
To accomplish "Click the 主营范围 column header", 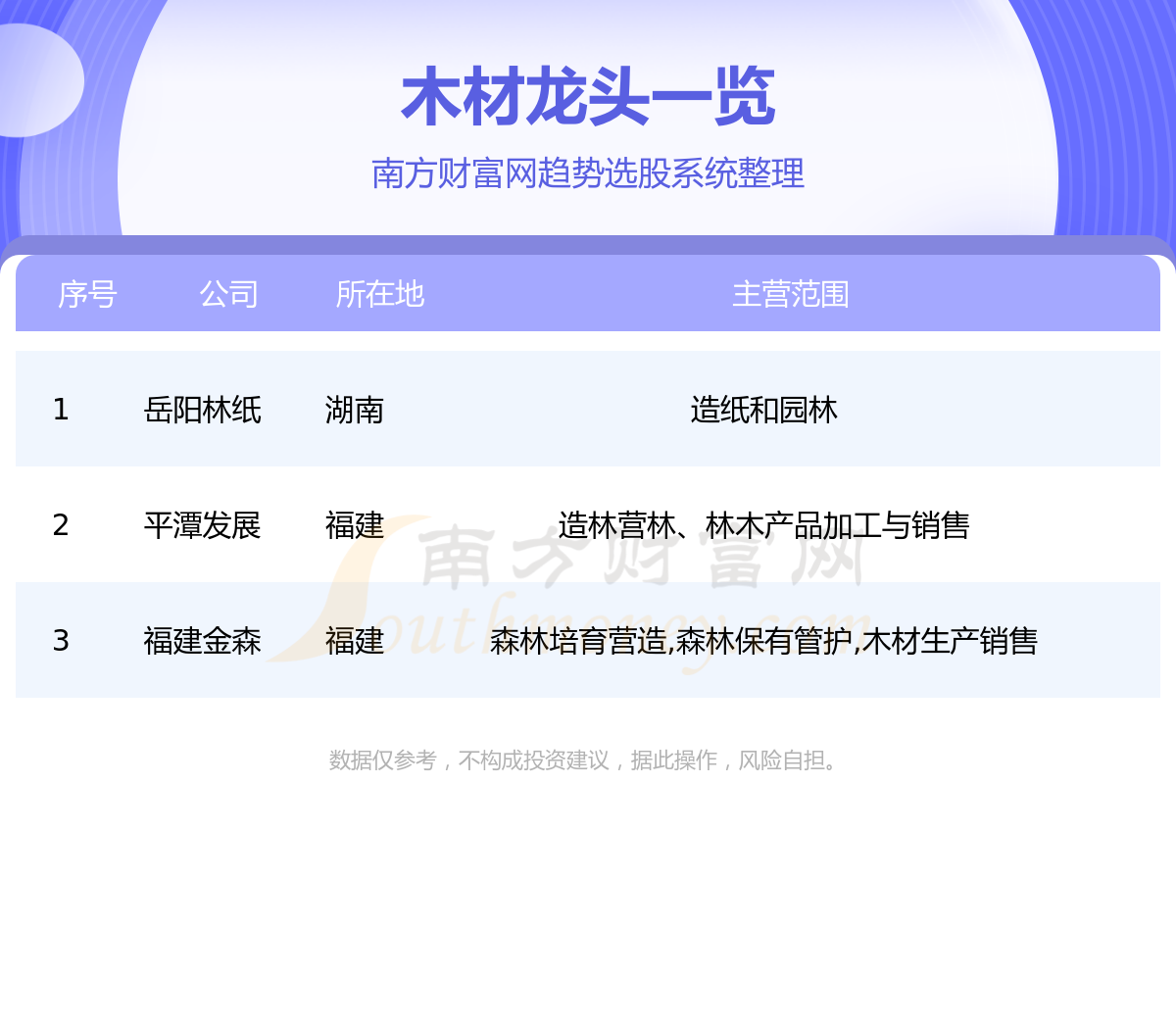I will (791, 294).
